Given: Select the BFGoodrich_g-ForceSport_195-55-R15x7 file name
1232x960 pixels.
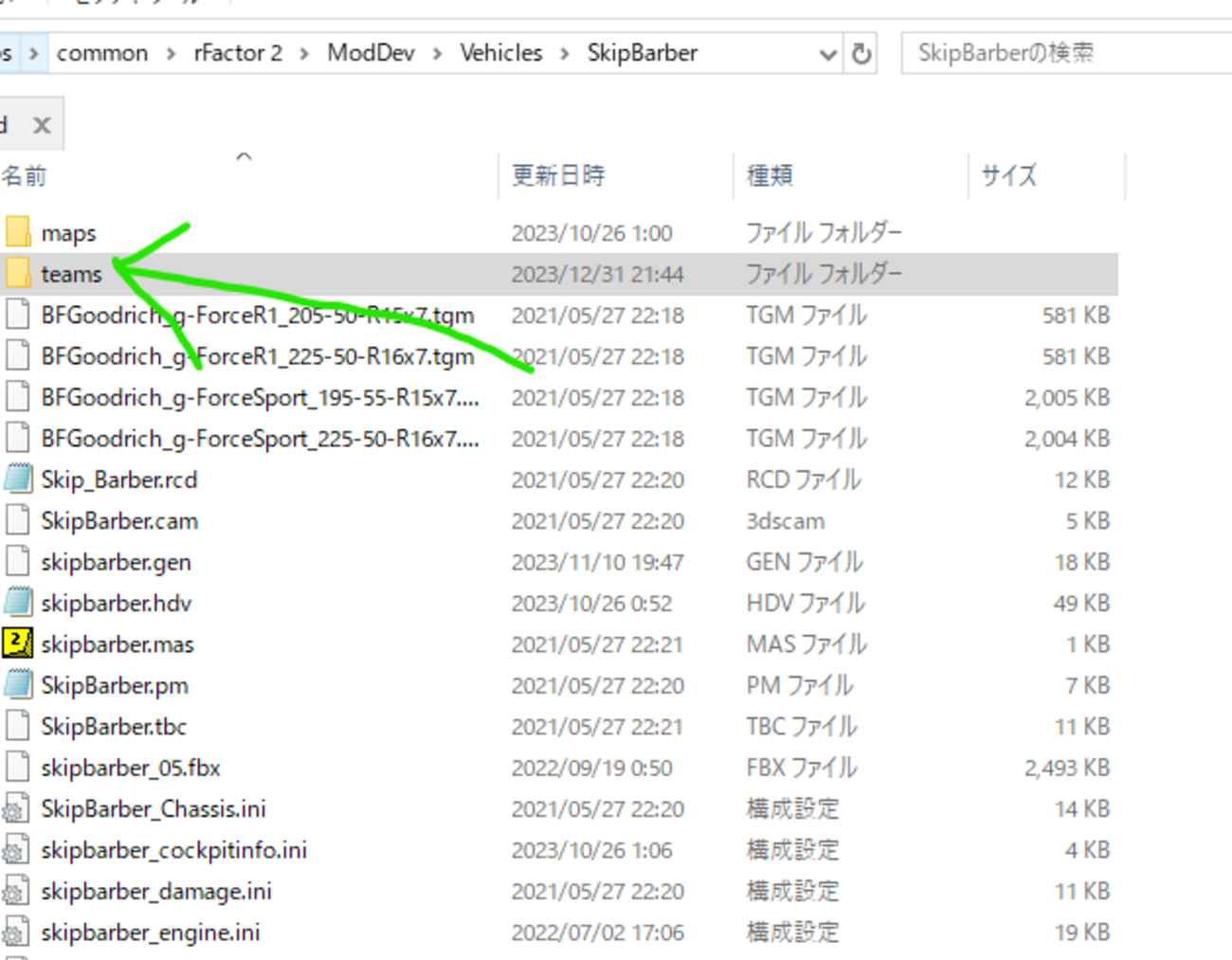Looking at the screenshot, I should pyautogui.click(x=260, y=397).
